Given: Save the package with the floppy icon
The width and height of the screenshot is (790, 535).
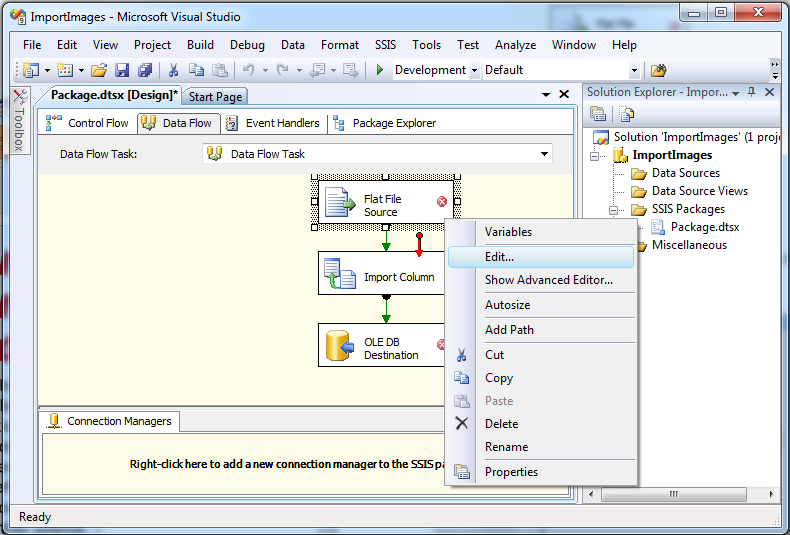Looking at the screenshot, I should [x=122, y=70].
